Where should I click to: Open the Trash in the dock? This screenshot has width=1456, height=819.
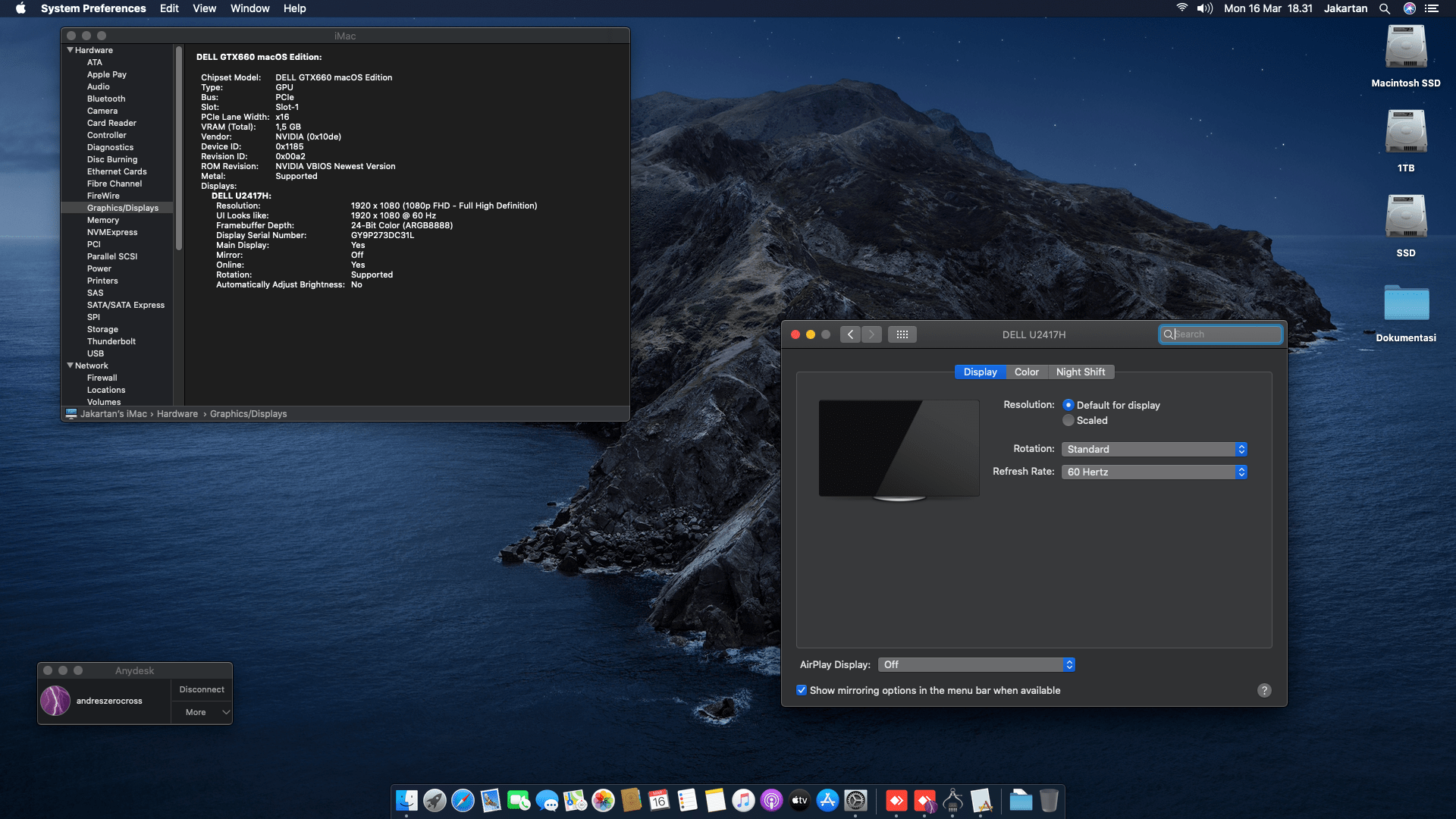pos(1049,800)
